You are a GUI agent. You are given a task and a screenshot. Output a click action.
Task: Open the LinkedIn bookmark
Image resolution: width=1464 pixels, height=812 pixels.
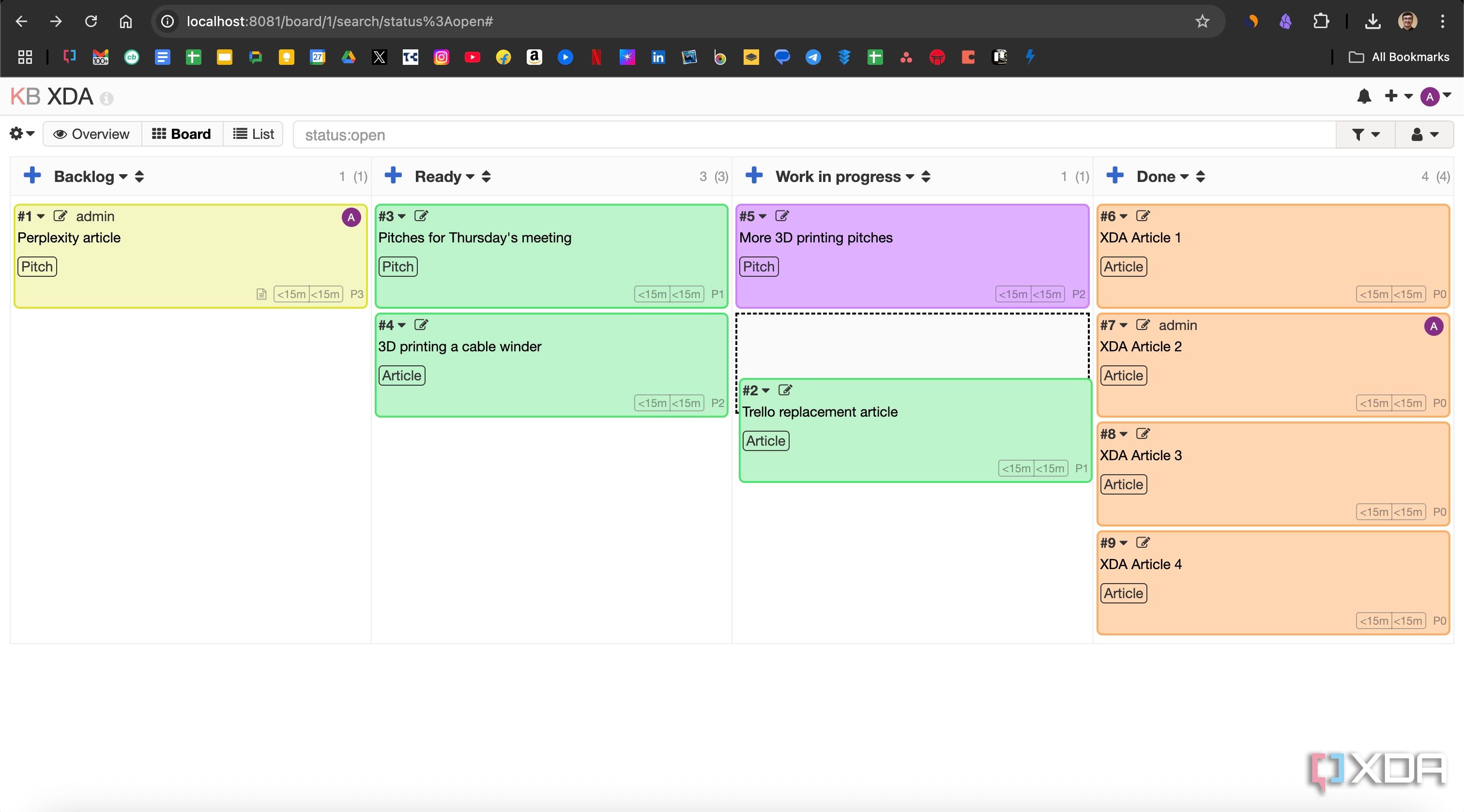coord(658,57)
